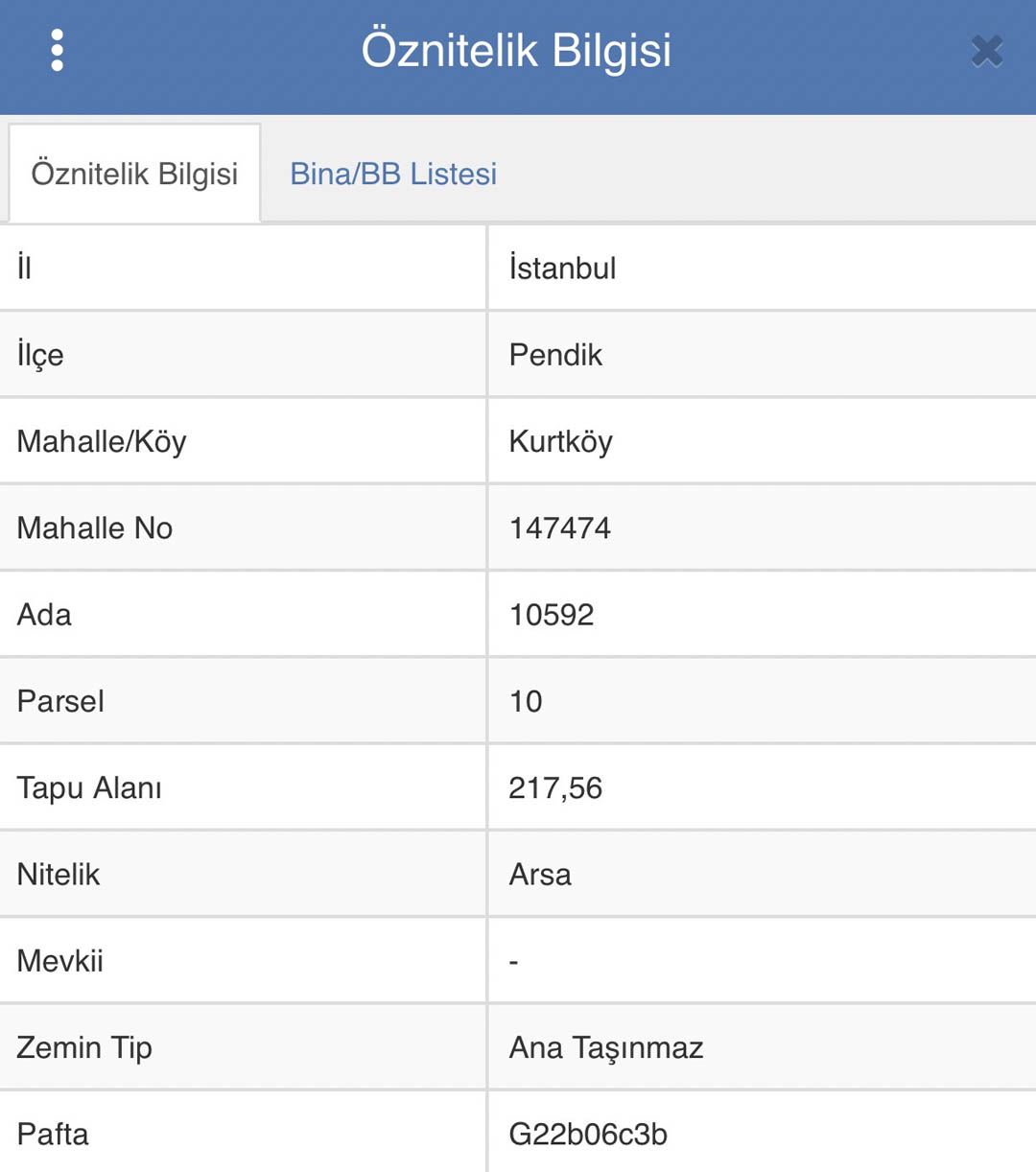Click the Zemin Tip label
This screenshot has width=1036, height=1172.
(84, 1047)
